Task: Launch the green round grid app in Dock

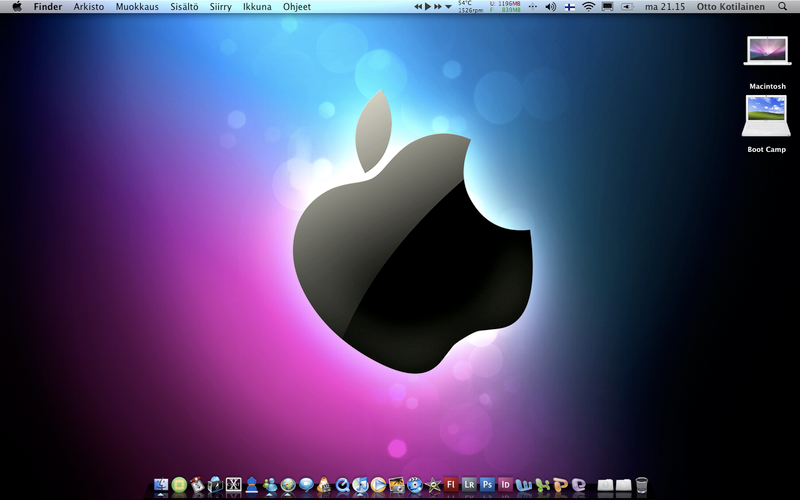Action: (x=179, y=485)
